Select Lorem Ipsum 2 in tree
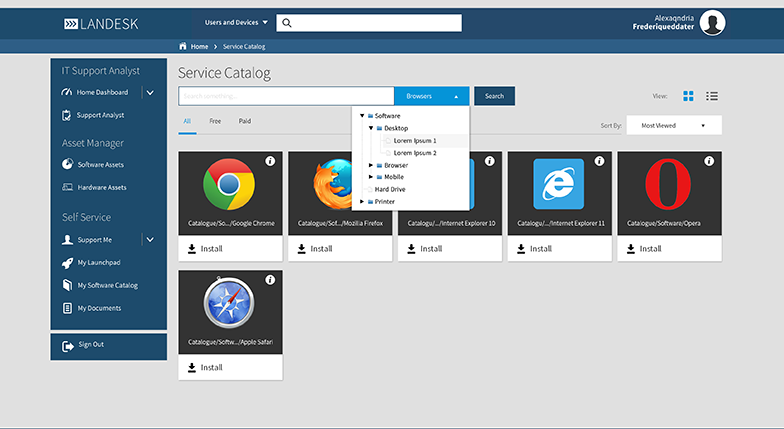 [x=415, y=153]
